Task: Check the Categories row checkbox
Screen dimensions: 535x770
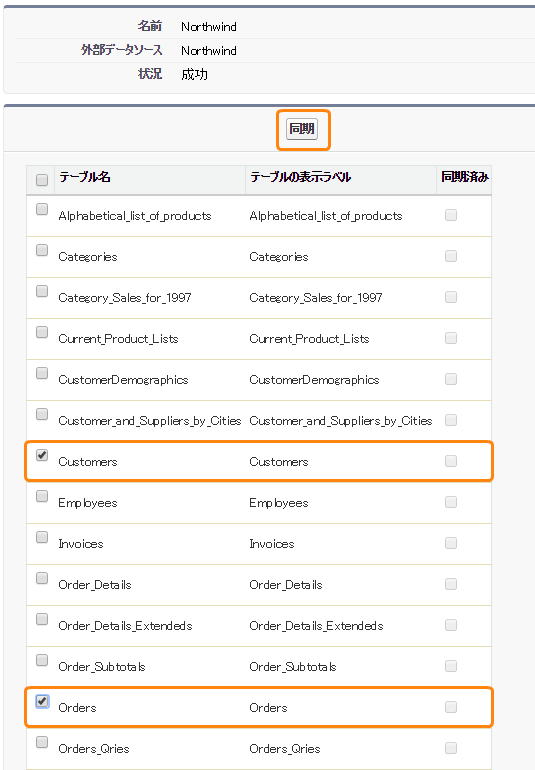Action: pos(42,250)
